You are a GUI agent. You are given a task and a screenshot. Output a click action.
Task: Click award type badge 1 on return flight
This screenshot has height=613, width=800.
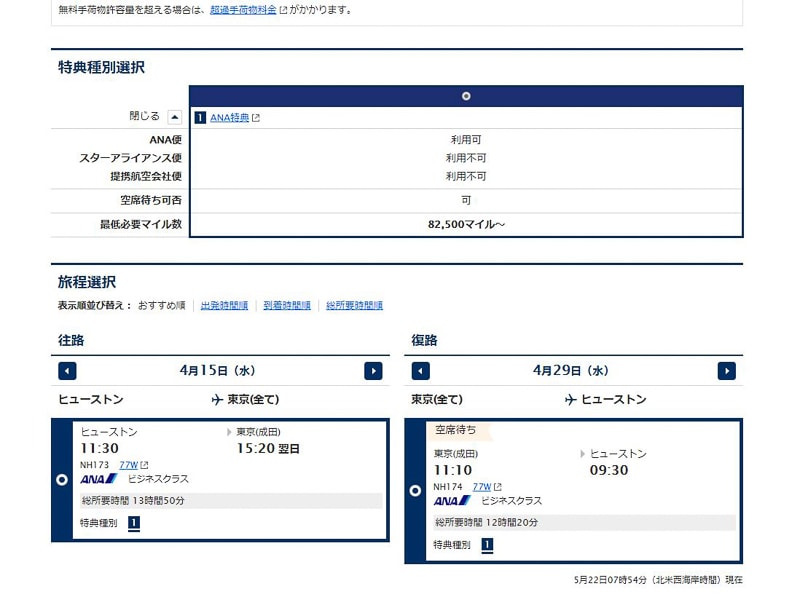tap(487, 545)
